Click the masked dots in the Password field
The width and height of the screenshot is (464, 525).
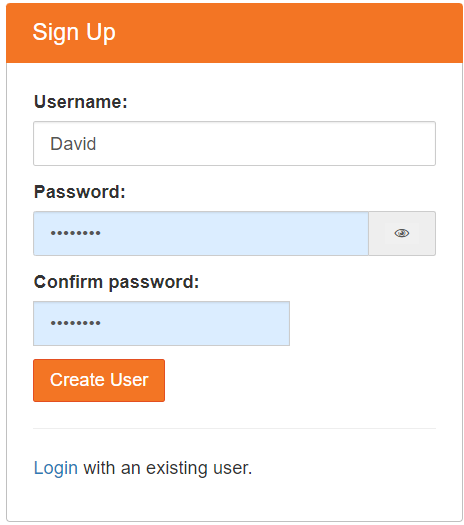pos(75,233)
